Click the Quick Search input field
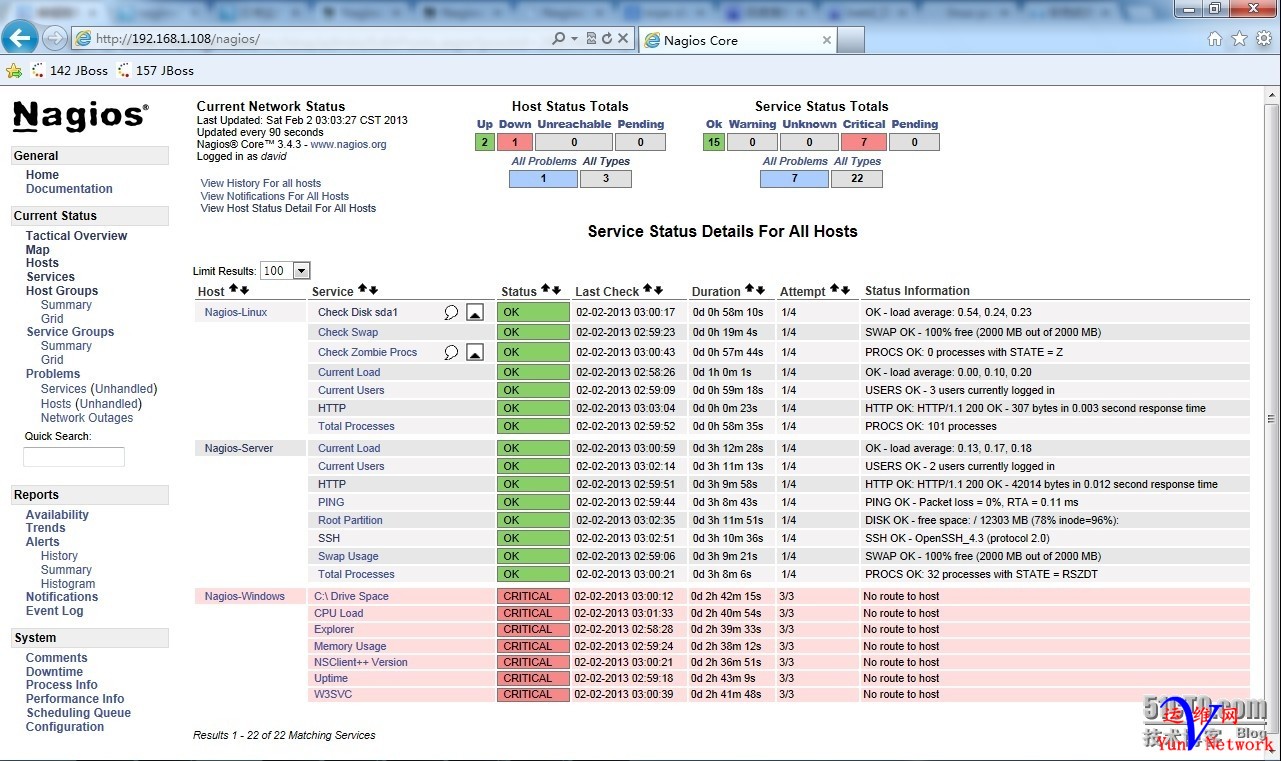Screen dimensions: 1281x761 pos(74,457)
